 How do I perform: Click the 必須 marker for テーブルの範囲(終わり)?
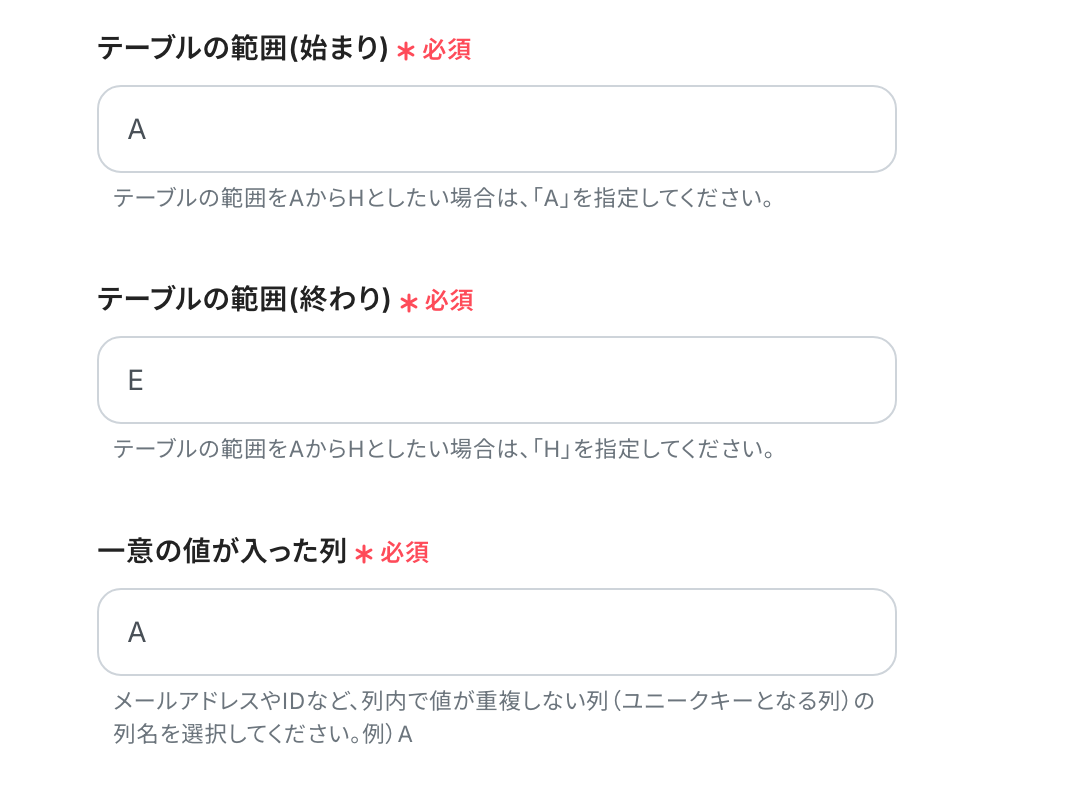(x=449, y=301)
